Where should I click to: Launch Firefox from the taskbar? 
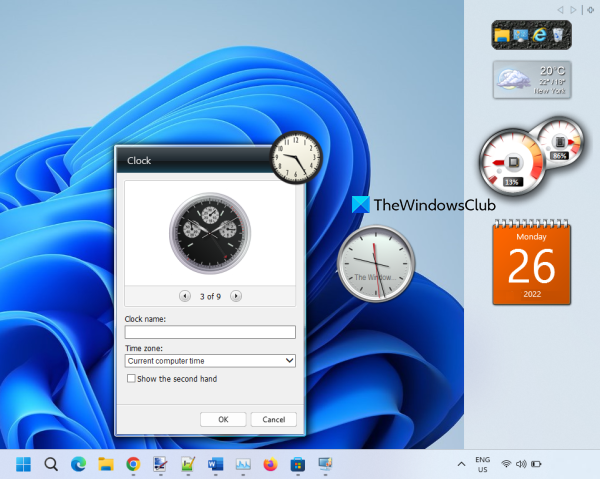270,464
